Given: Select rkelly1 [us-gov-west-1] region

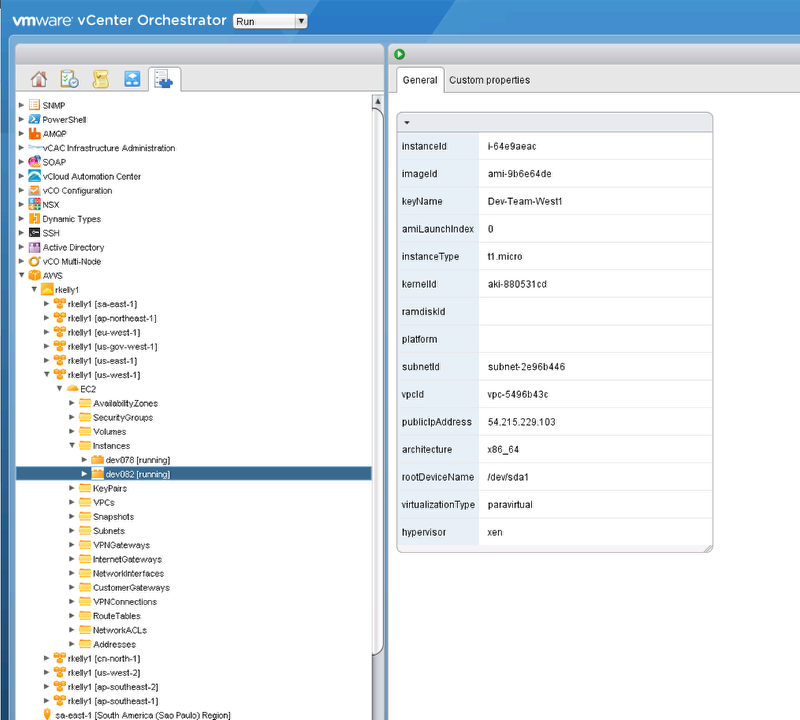Looking at the screenshot, I should (x=112, y=346).
